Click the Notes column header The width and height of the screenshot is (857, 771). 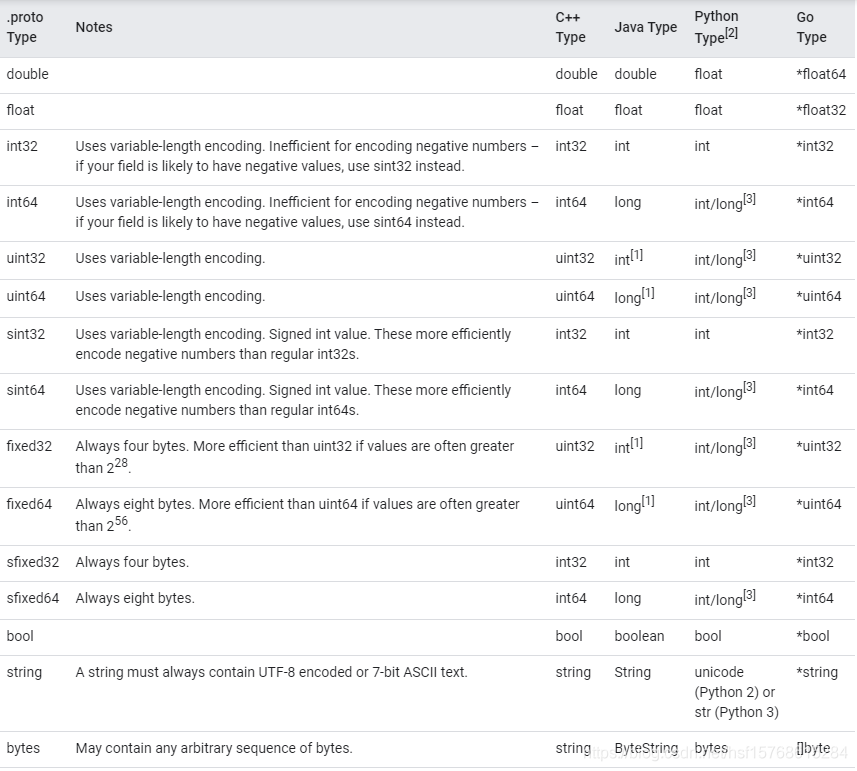[94, 27]
